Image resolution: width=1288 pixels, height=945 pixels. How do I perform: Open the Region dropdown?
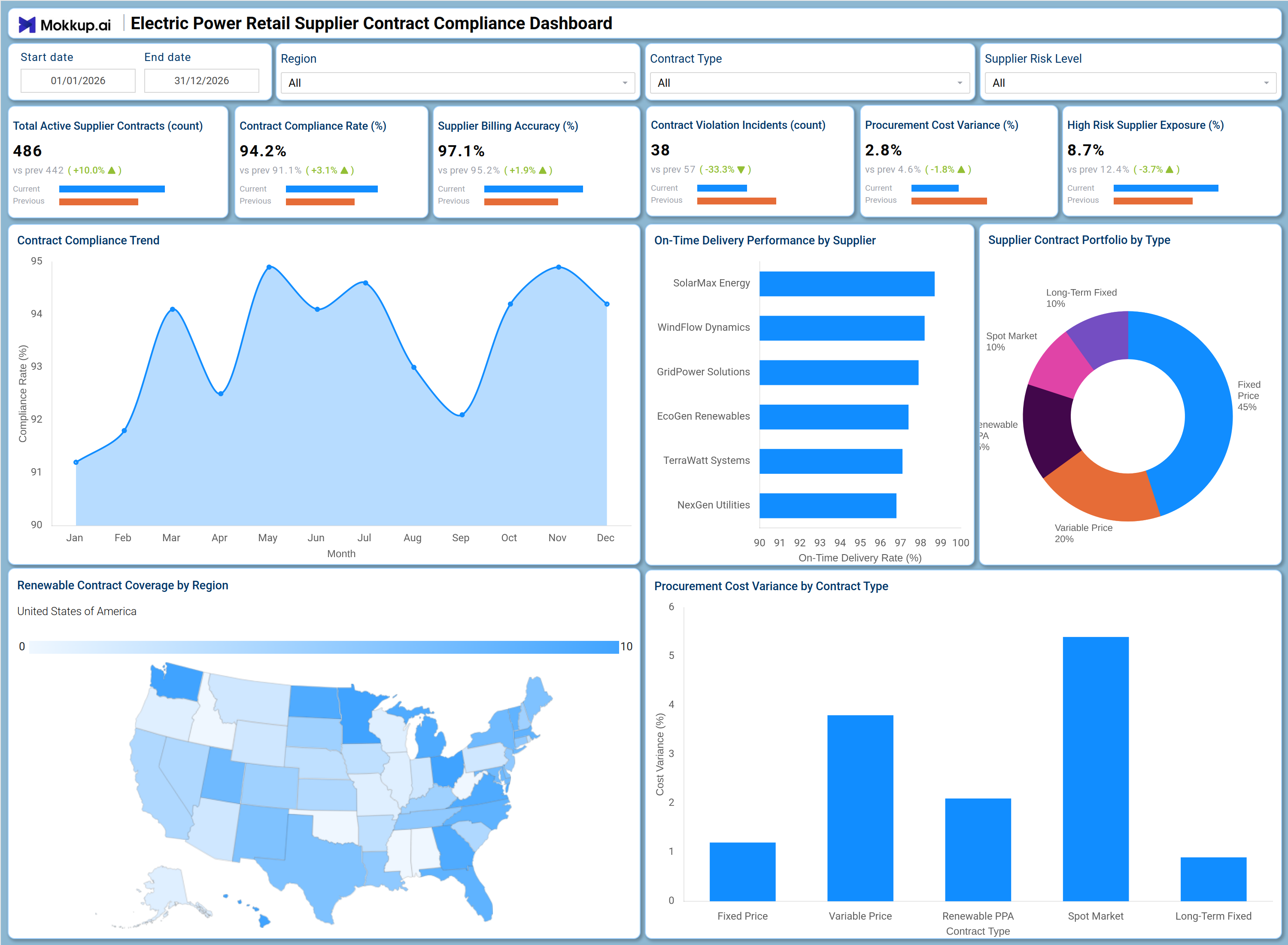click(457, 83)
